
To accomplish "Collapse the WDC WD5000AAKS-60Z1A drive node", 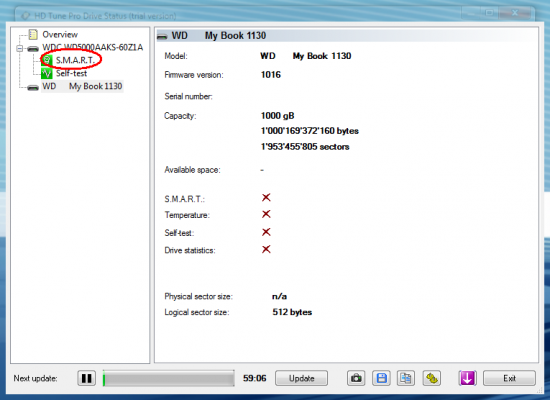I will point(20,48).
